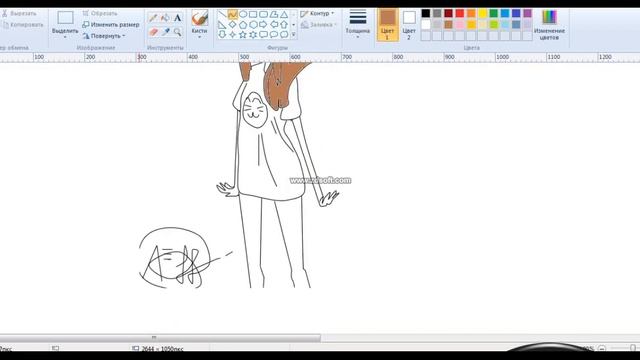The image size is (640, 360).
Task: Choose the Six-point star shape
Action: click(x=253, y=35)
